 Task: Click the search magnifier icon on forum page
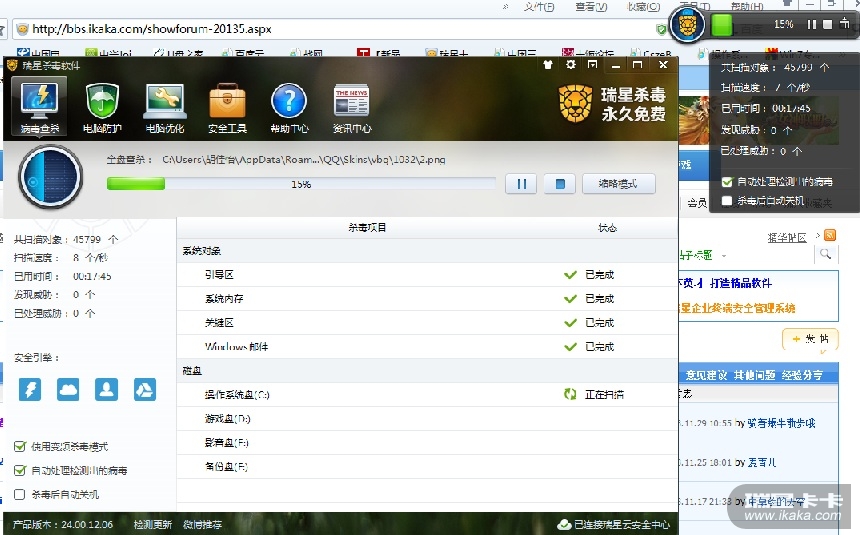pyautogui.click(x=825, y=254)
